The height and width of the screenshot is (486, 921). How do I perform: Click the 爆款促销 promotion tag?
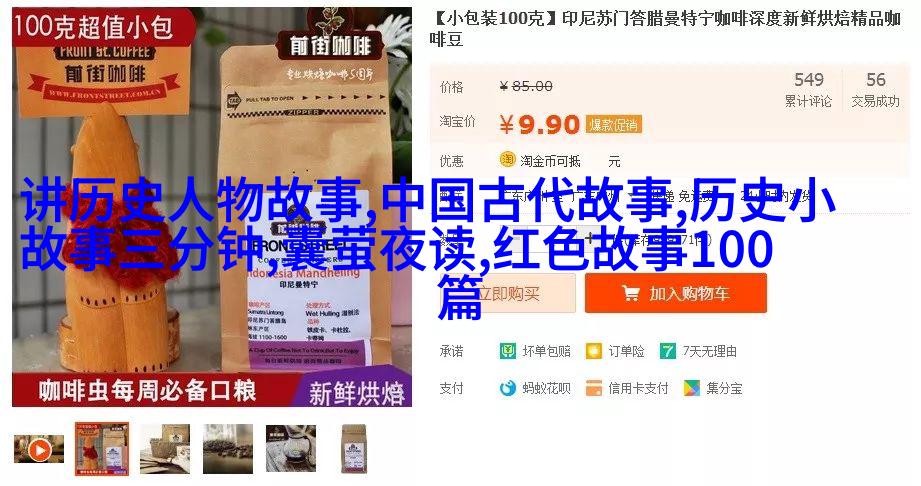click(613, 124)
